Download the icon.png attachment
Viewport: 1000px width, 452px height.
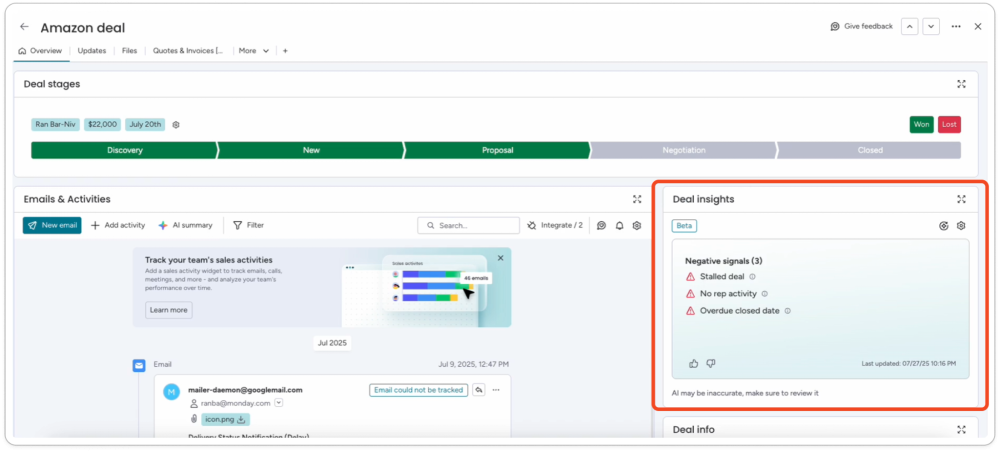[x=241, y=419]
